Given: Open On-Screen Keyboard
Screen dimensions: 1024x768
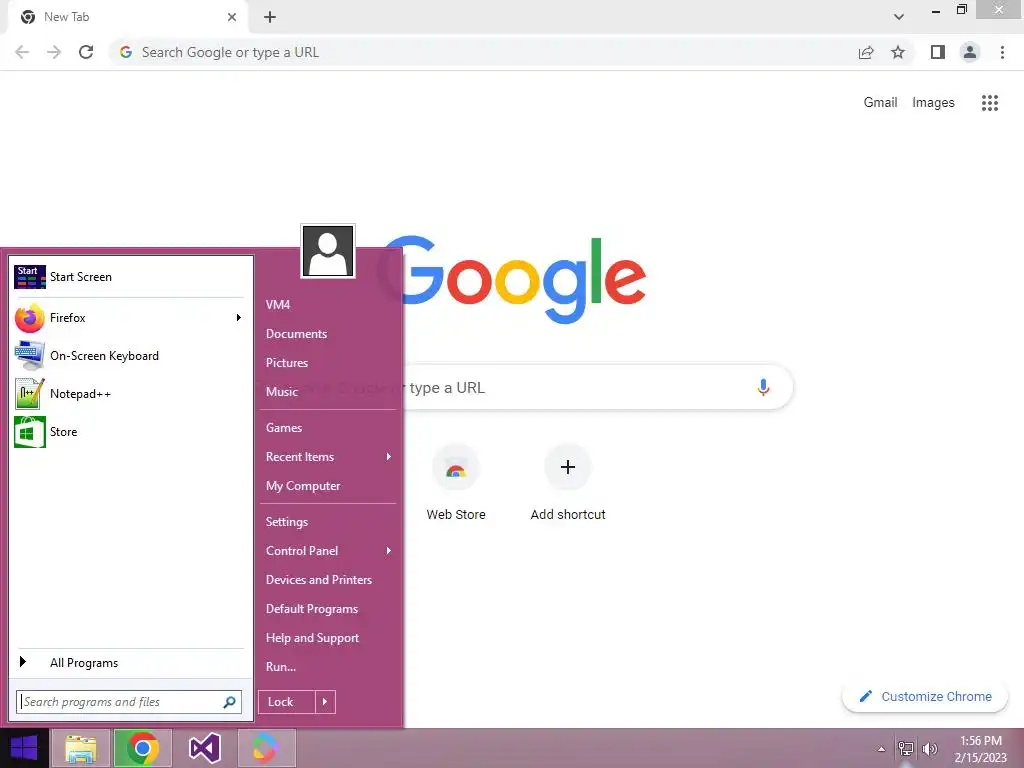Looking at the screenshot, I should point(131,356).
